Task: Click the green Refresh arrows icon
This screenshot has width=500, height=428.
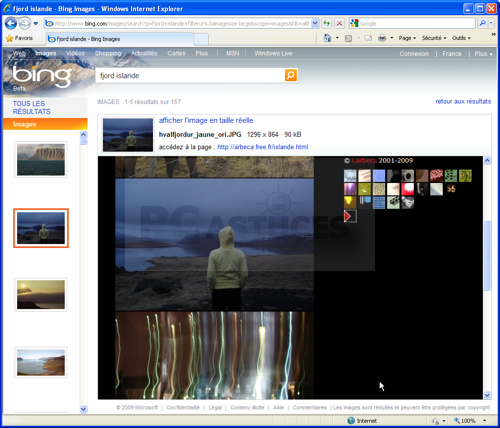Action: [x=327, y=23]
